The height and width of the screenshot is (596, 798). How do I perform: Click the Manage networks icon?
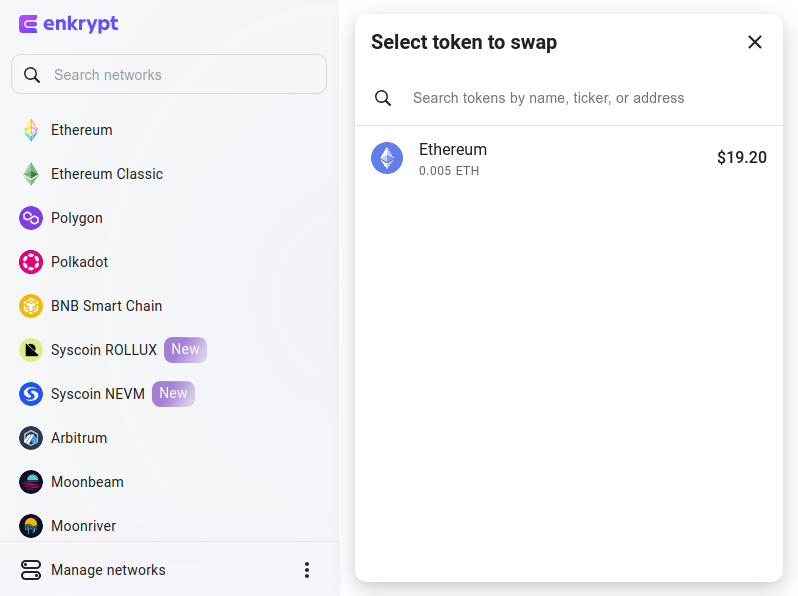(x=31, y=570)
